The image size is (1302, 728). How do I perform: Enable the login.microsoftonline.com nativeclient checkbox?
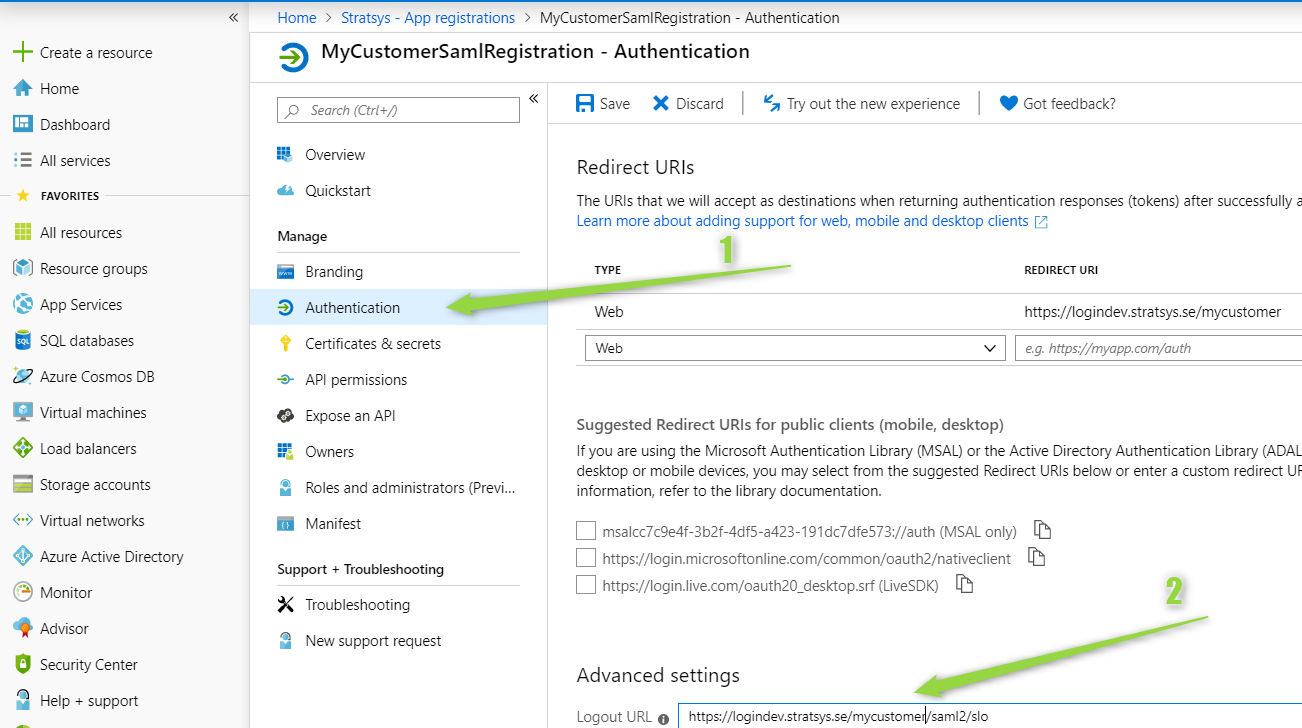click(586, 558)
